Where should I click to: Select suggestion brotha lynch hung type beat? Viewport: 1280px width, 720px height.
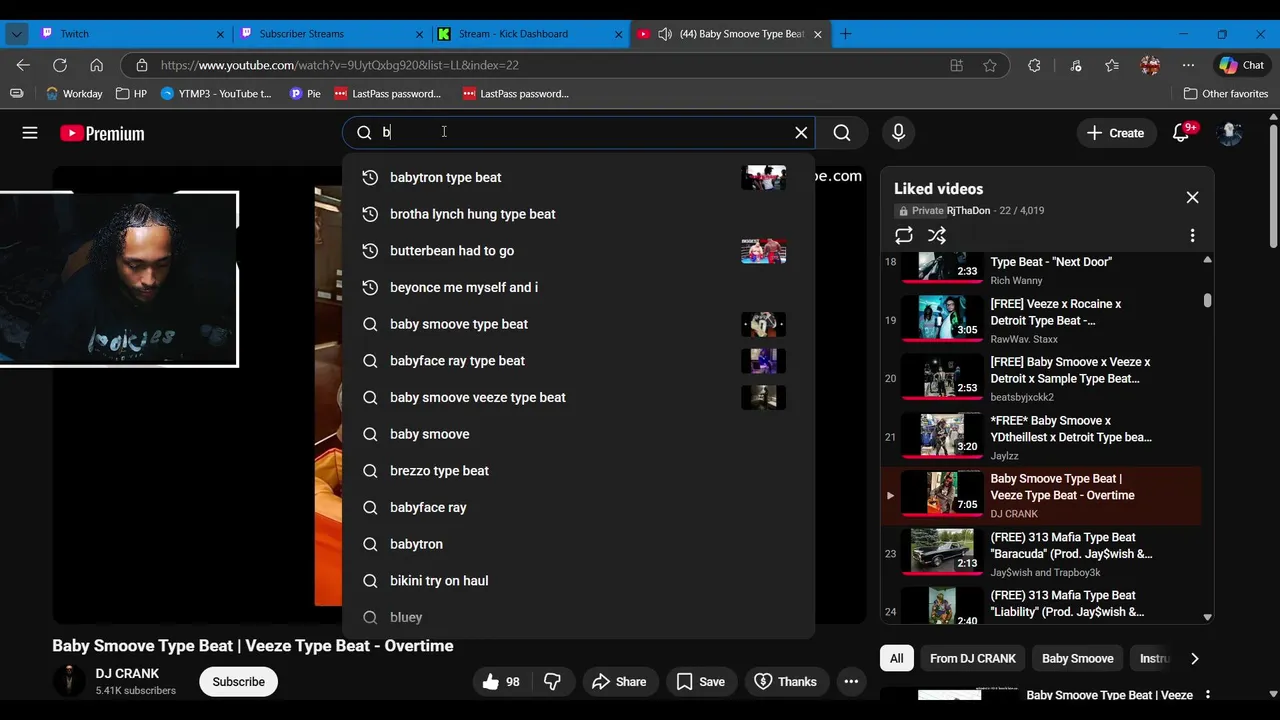point(578,214)
